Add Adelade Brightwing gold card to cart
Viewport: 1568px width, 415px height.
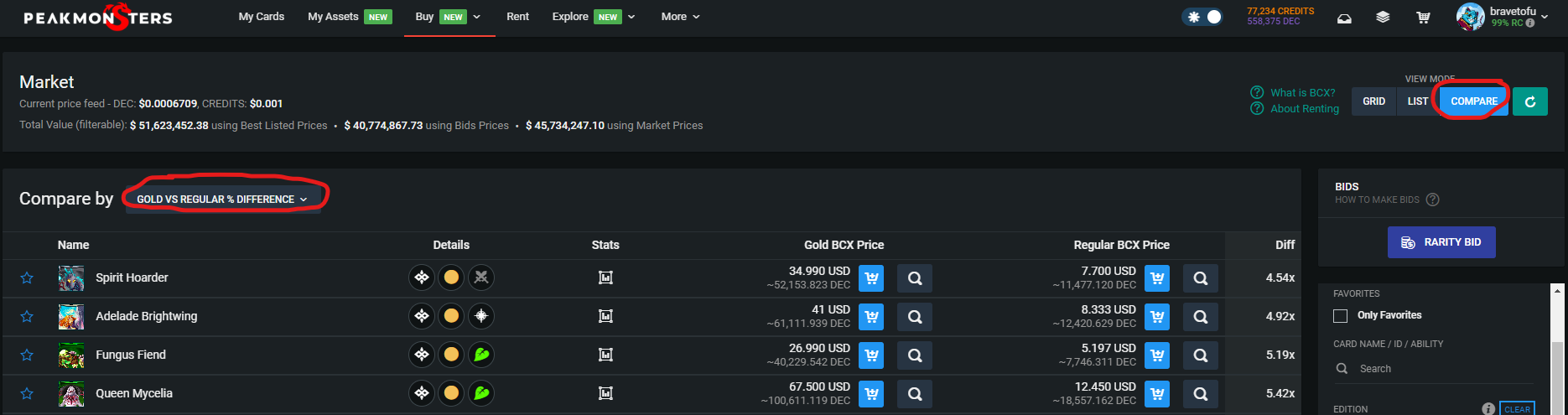pyautogui.click(x=871, y=317)
